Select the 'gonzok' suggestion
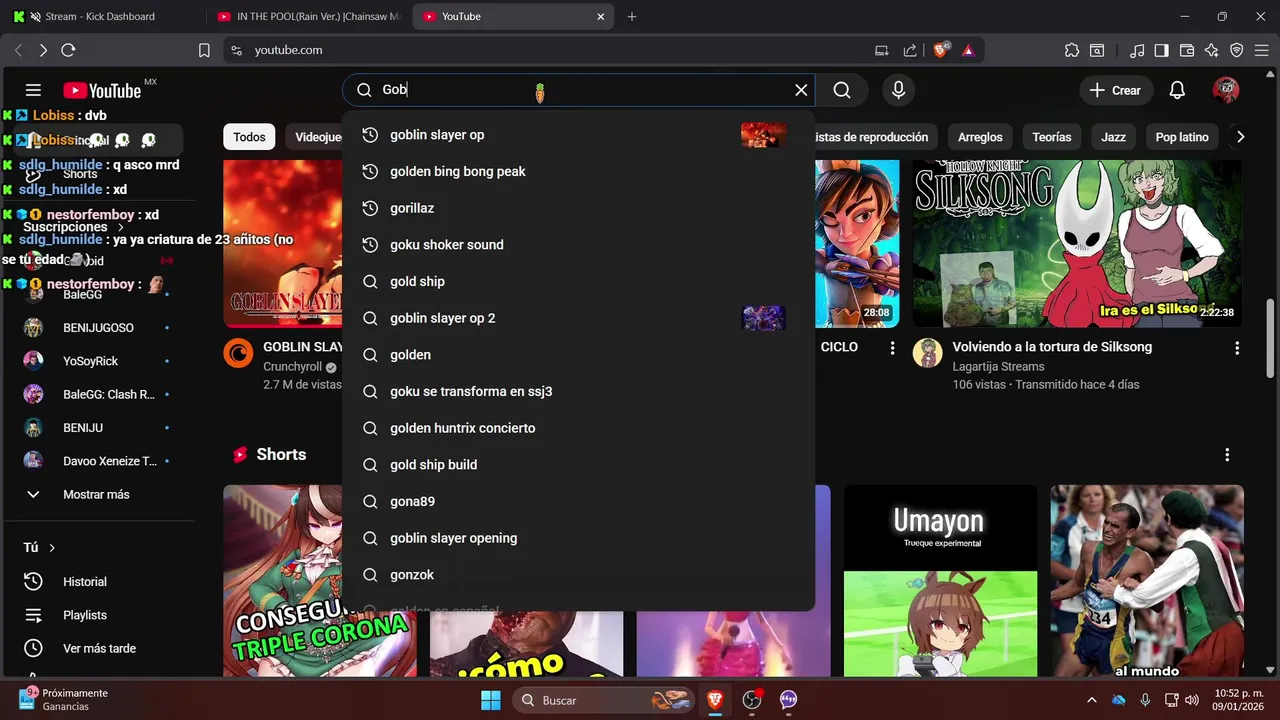Screen dimensions: 1280x720 [578, 575]
